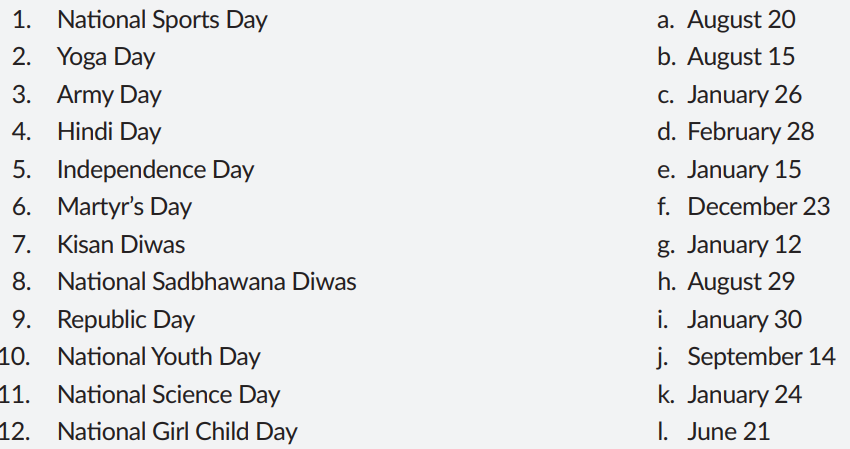Click Independence Day in left column
The height and width of the screenshot is (449, 850).
pyautogui.click(x=155, y=170)
